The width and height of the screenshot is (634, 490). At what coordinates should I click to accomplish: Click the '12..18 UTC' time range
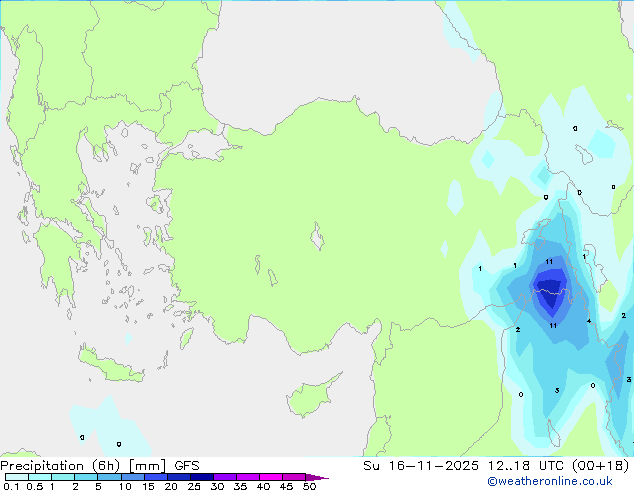pyautogui.click(x=525, y=466)
